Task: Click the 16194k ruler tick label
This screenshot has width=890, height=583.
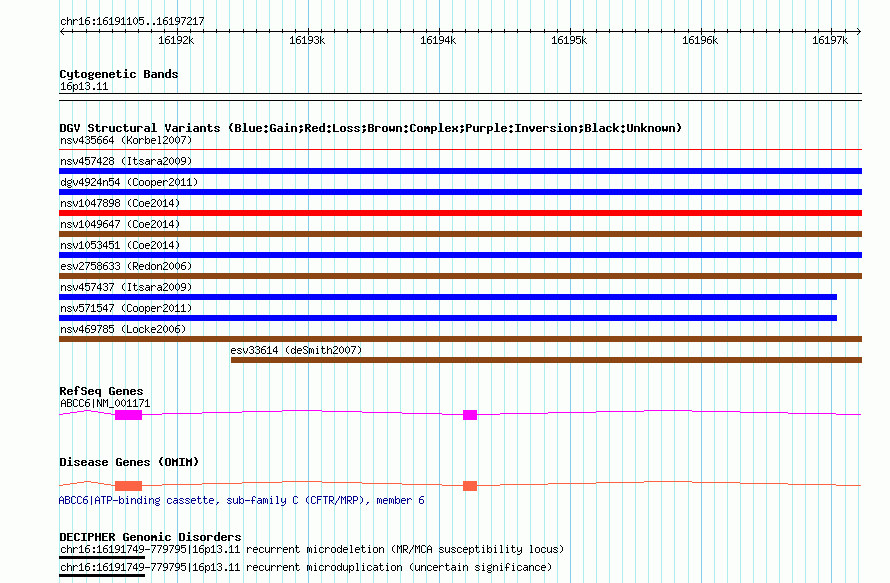Action: [x=438, y=40]
